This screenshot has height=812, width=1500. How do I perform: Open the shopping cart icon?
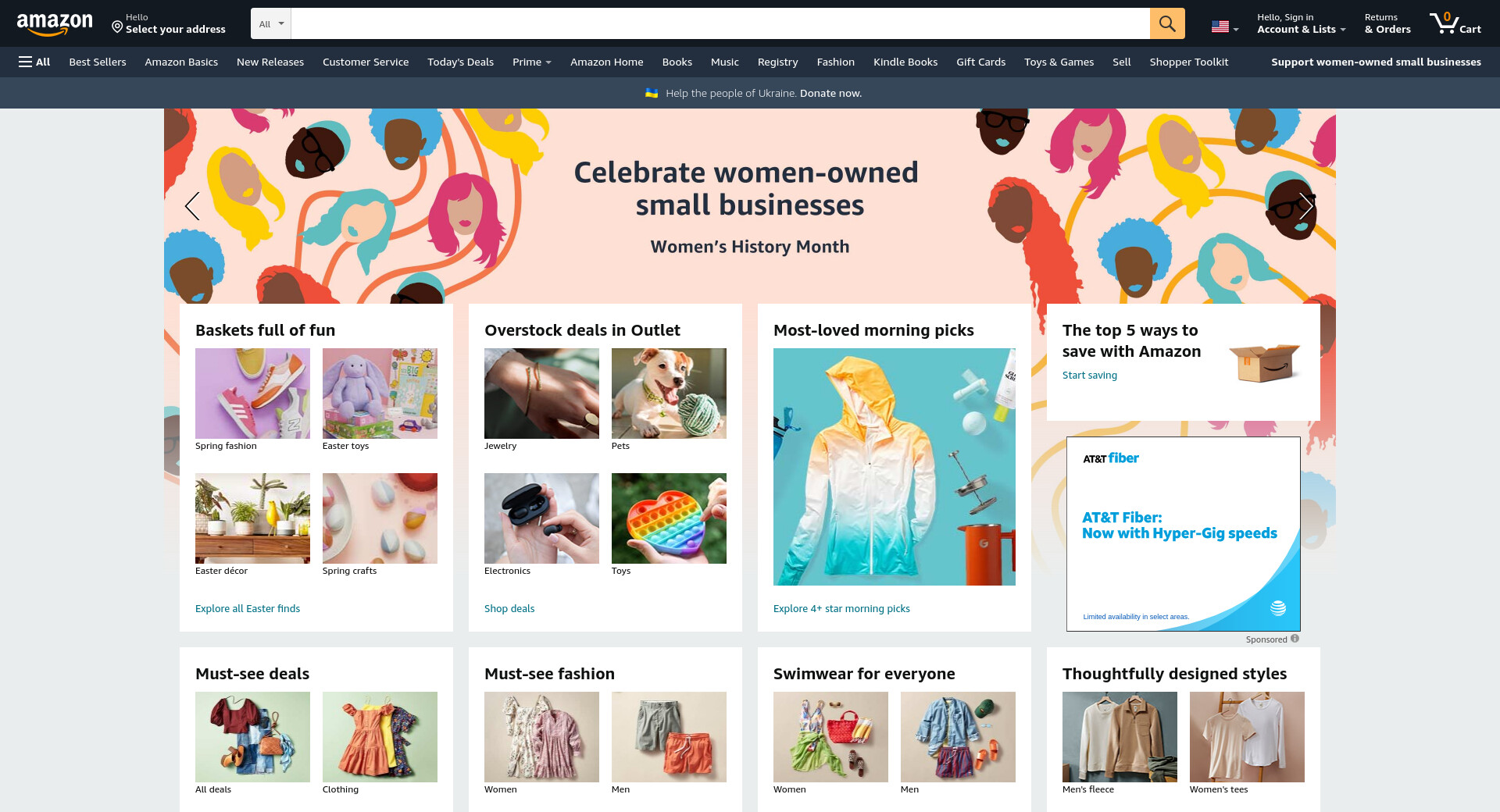coord(1455,23)
